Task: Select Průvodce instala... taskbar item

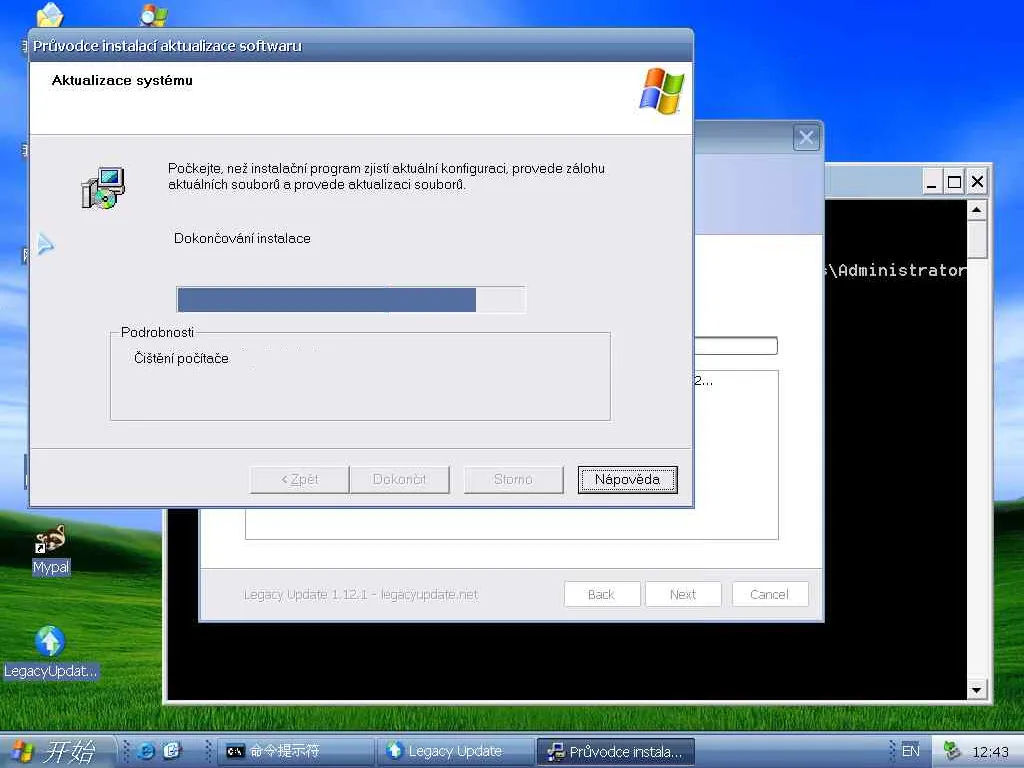Action: (x=615, y=752)
